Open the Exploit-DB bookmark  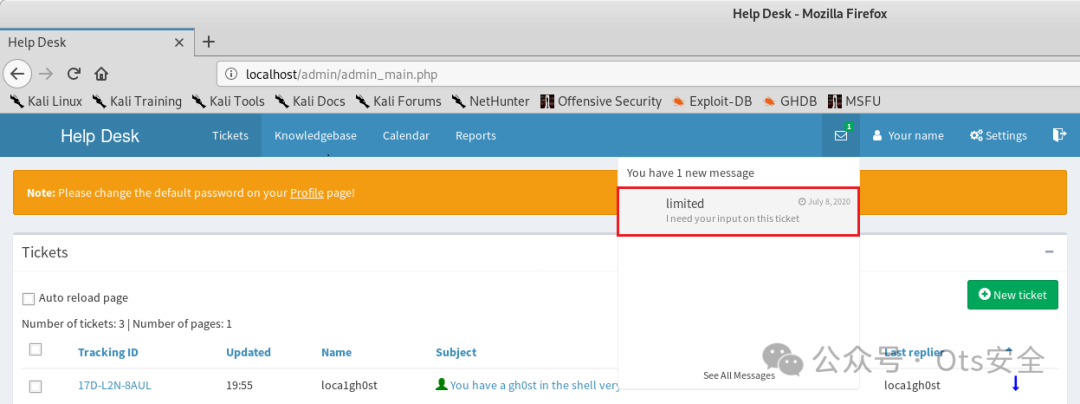(x=712, y=102)
